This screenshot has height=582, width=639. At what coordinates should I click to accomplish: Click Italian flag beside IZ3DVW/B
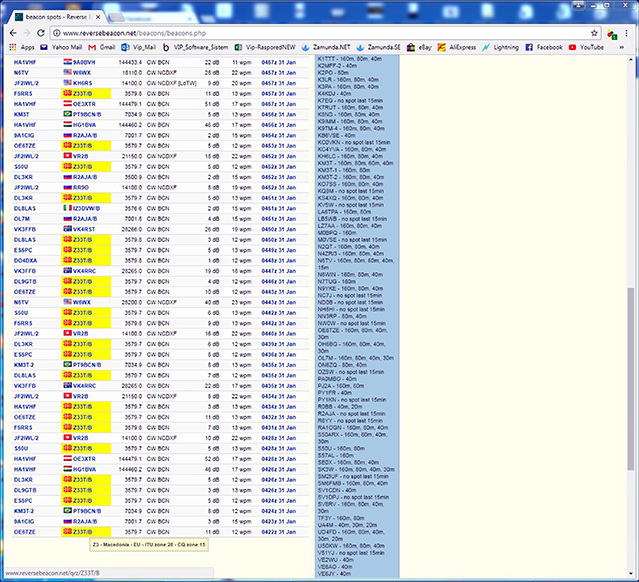point(67,208)
